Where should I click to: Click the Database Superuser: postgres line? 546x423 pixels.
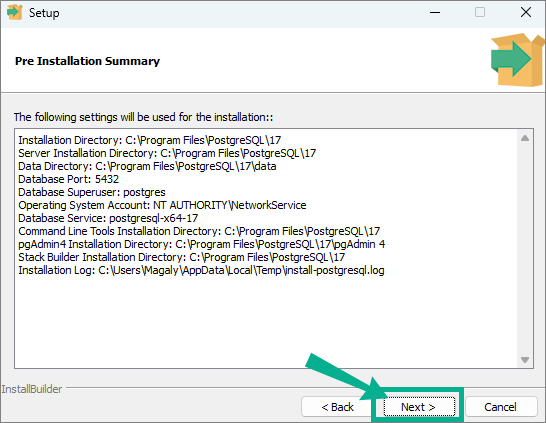(x=92, y=192)
